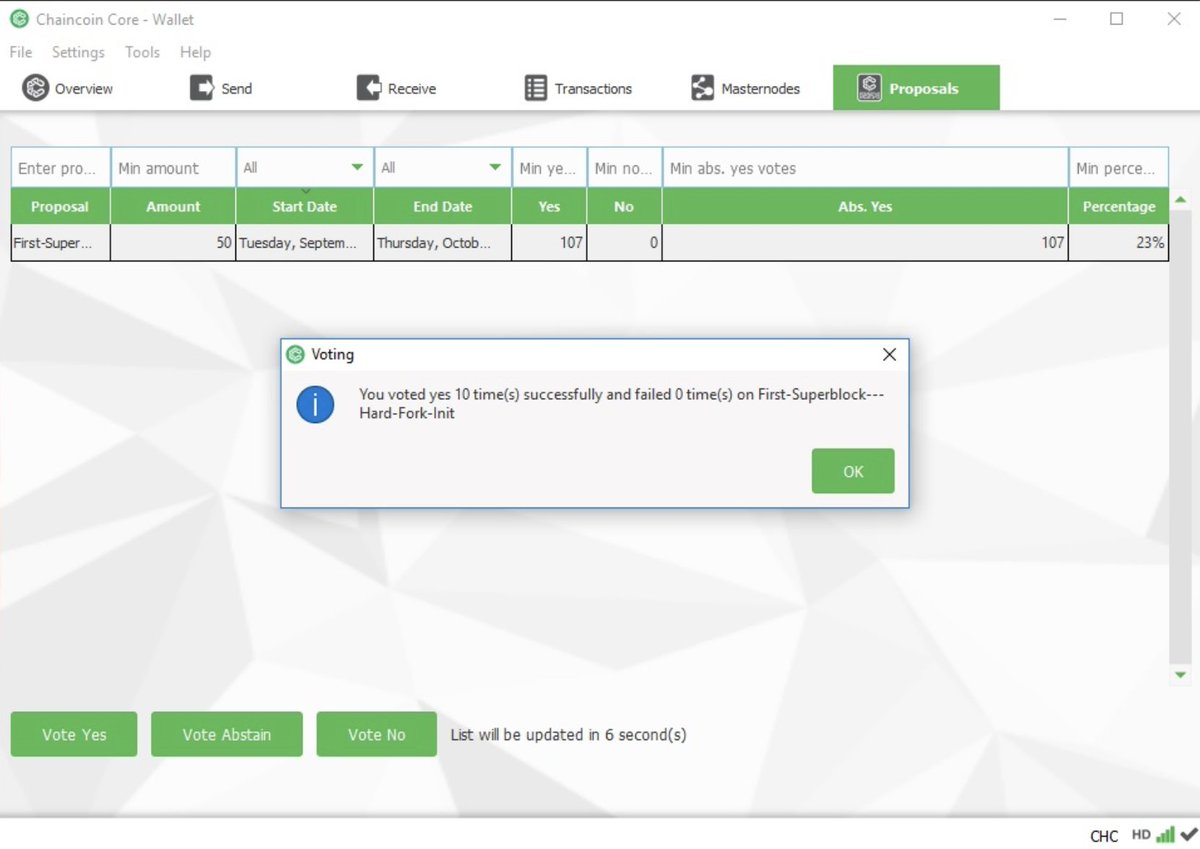Image resolution: width=1200 pixels, height=849 pixels.
Task: Click the Vote Yes button
Action: pyautogui.click(x=74, y=734)
